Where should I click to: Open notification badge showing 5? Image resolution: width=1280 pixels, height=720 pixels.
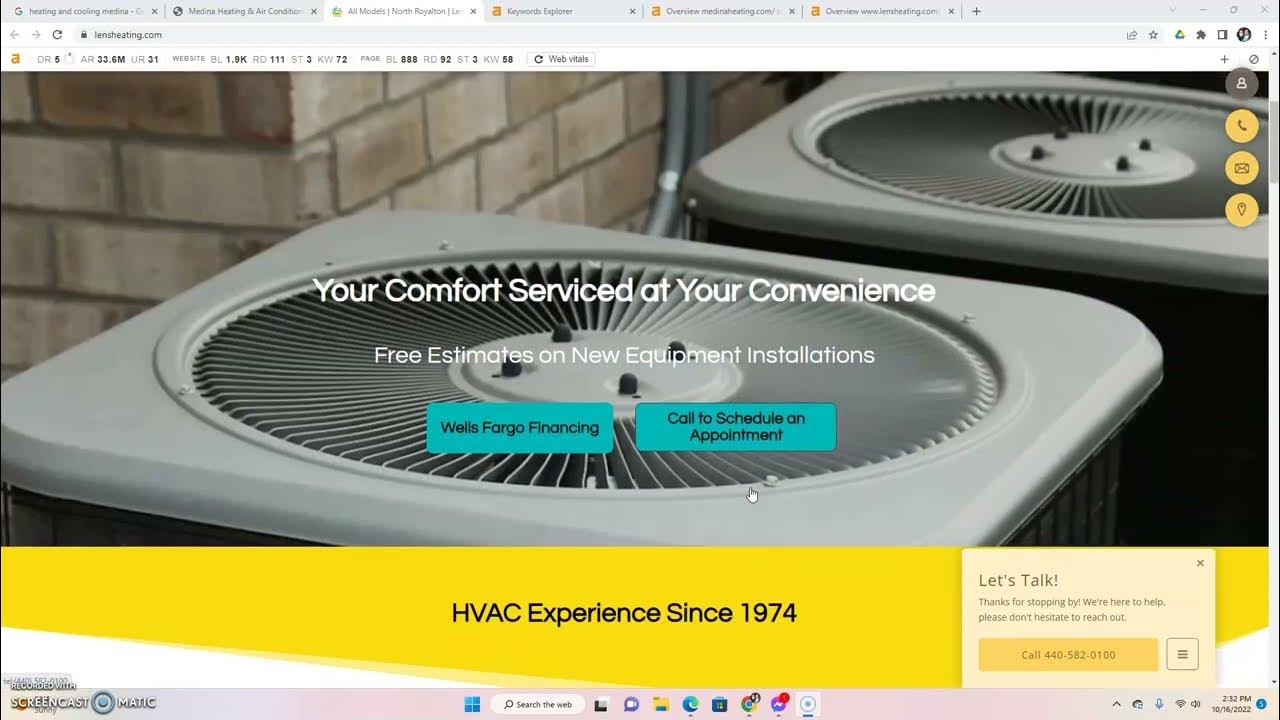click(x=1262, y=704)
